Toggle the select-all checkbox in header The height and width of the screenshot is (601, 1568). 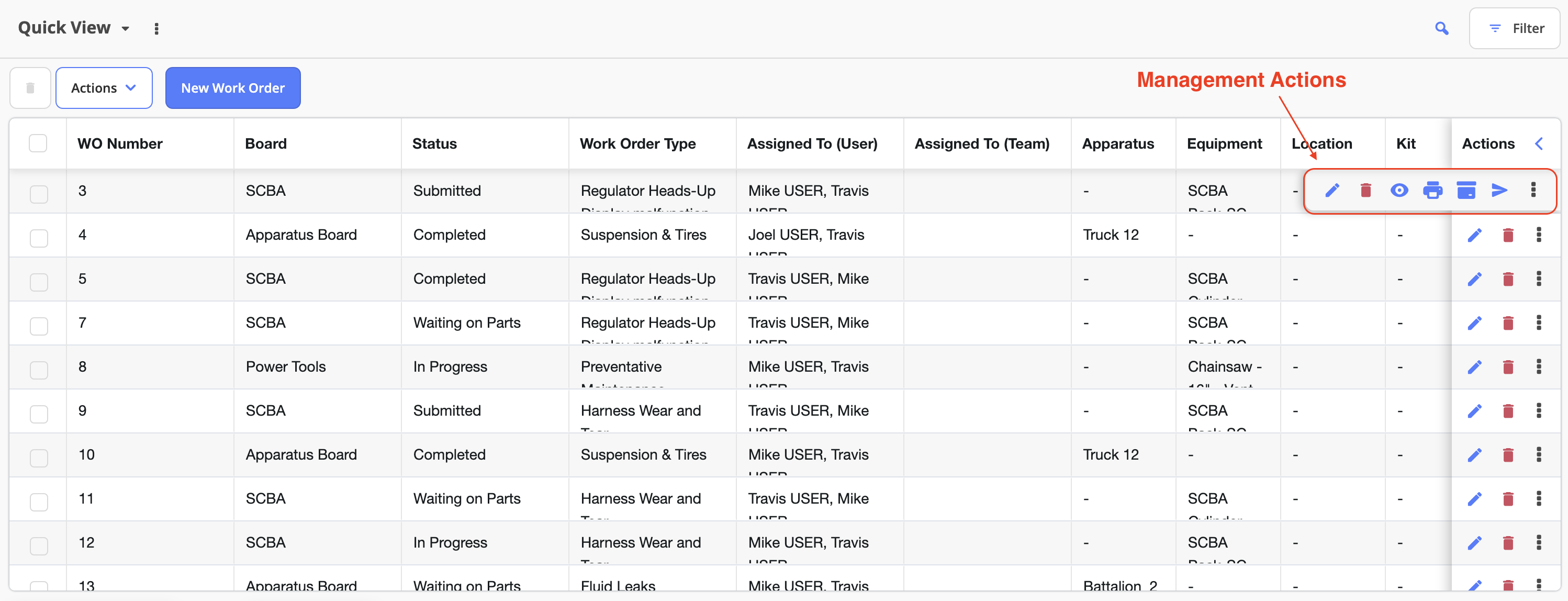click(38, 143)
